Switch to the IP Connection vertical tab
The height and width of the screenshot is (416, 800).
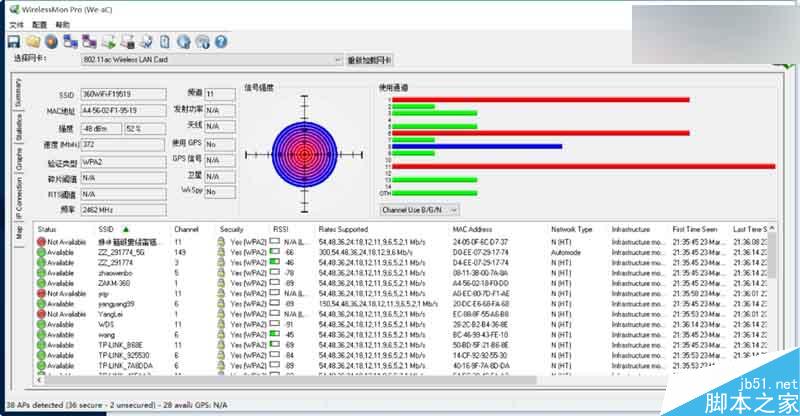coord(18,198)
